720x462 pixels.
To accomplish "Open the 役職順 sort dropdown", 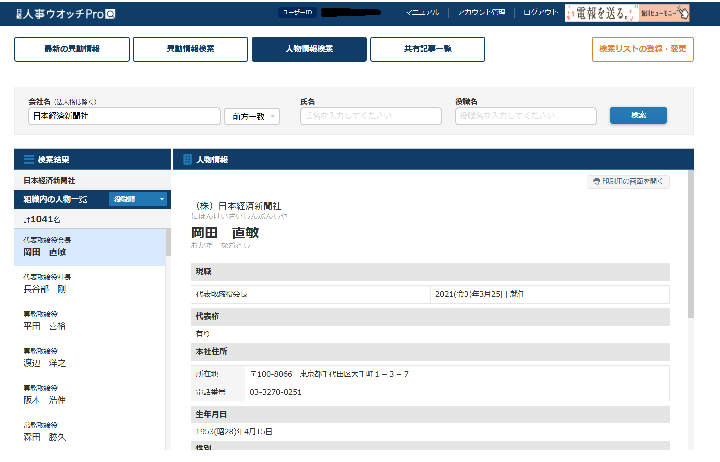I will pos(140,199).
